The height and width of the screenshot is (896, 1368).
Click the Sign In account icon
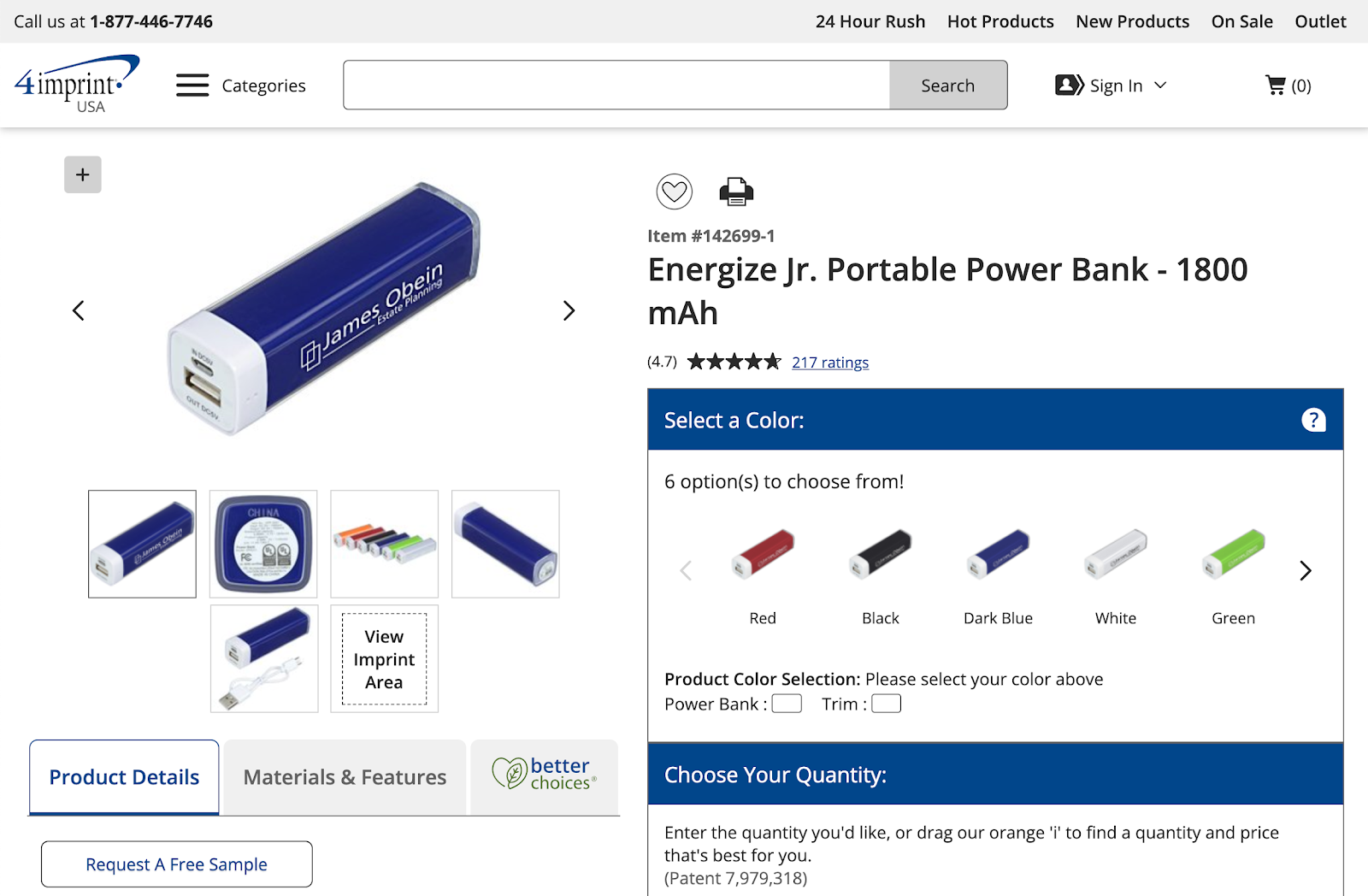pyautogui.click(x=1065, y=85)
